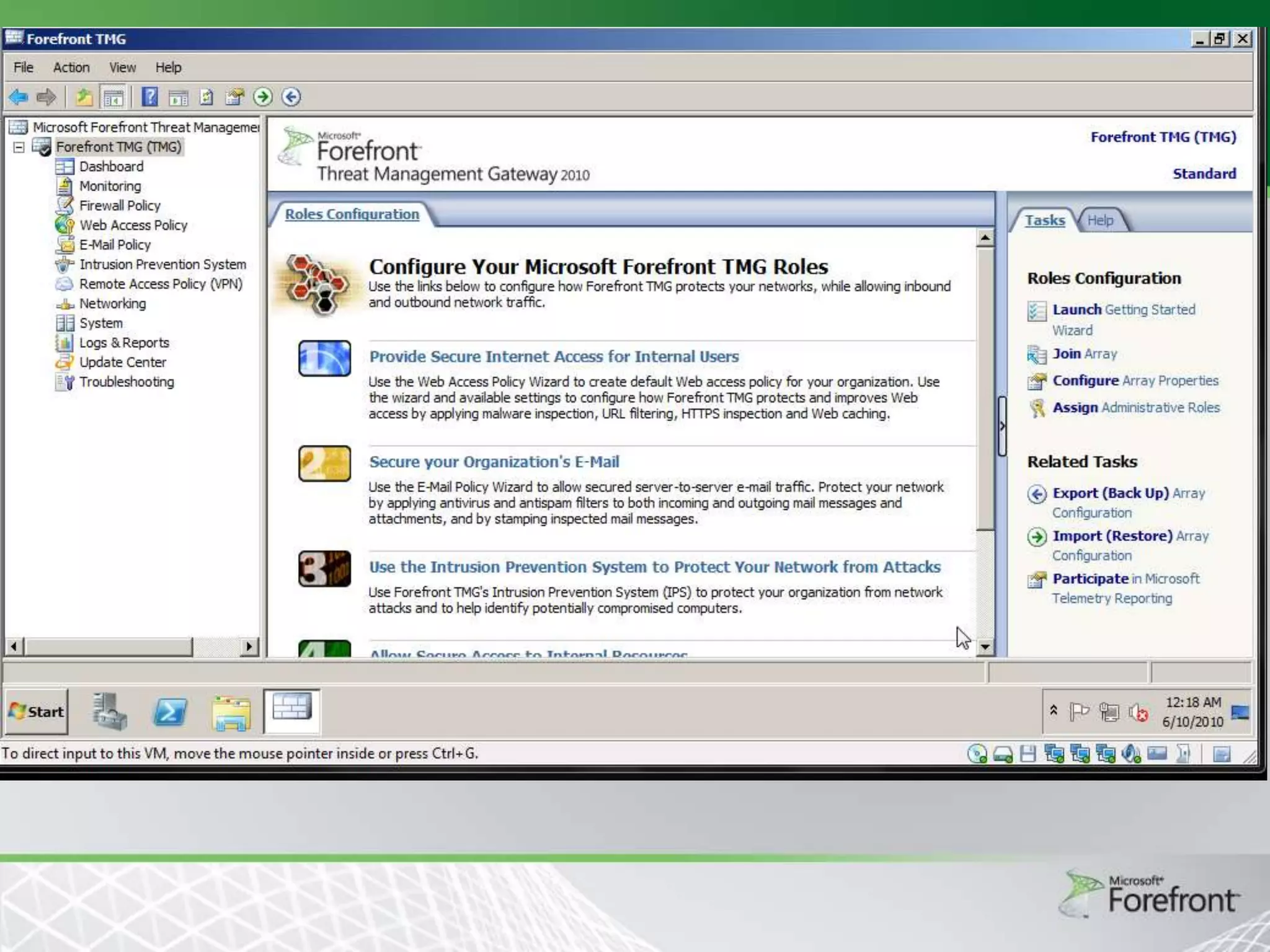Image resolution: width=1270 pixels, height=952 pixels.
Task: Click Windows PowerShell taskbar icon
Action: tap(170, 712)
